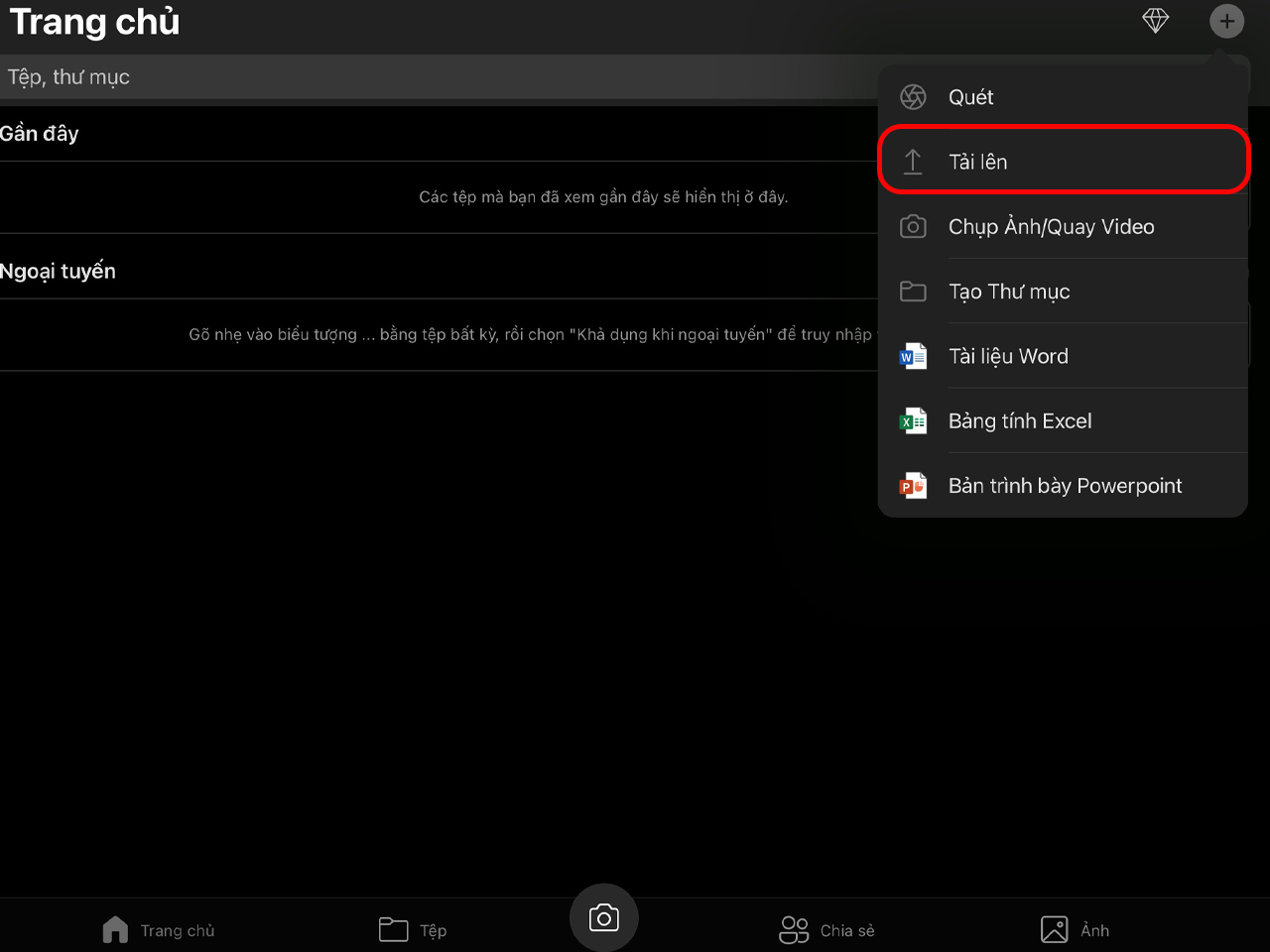
Task: Click the Quét scan aperture icon
Action: click(x=913, y=97)
